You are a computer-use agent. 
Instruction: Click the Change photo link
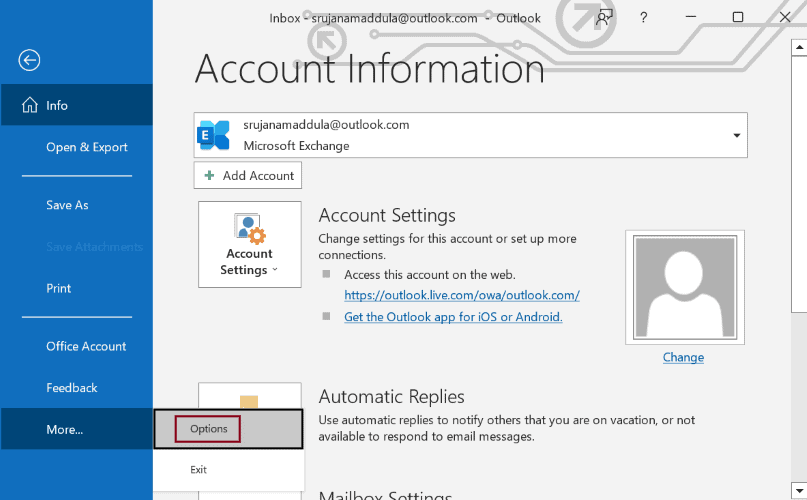683,357
